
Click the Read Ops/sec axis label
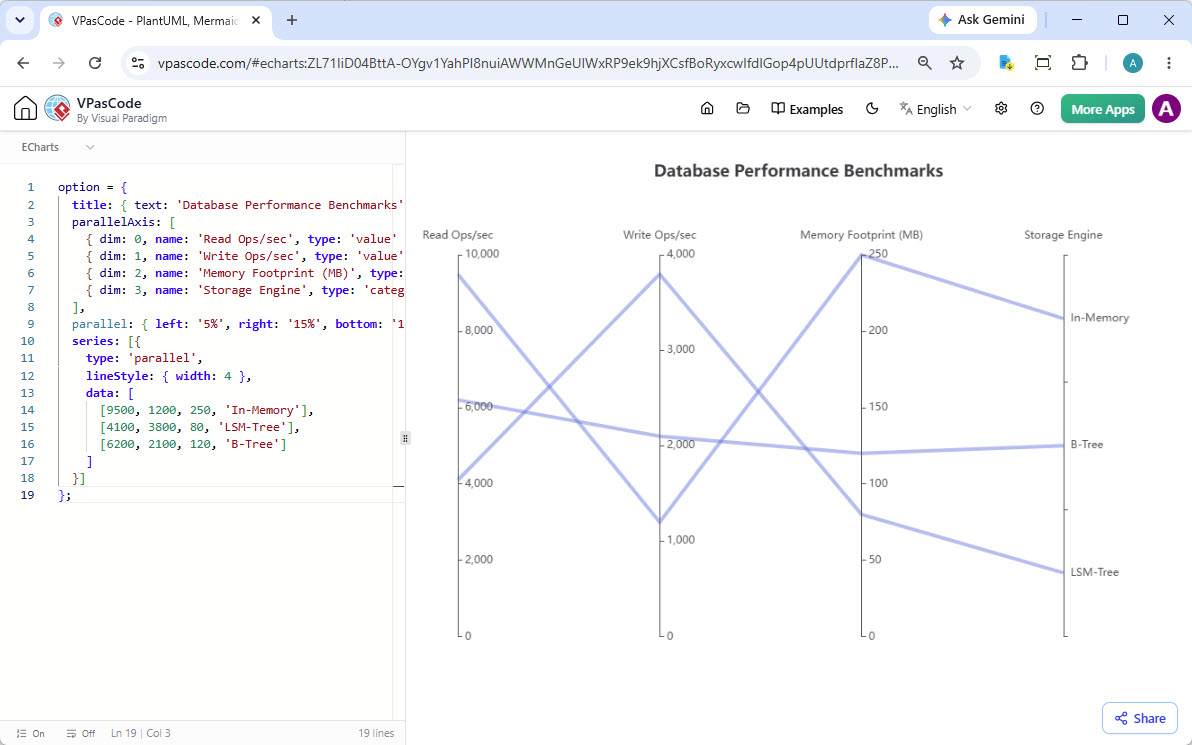coord(458,235)
